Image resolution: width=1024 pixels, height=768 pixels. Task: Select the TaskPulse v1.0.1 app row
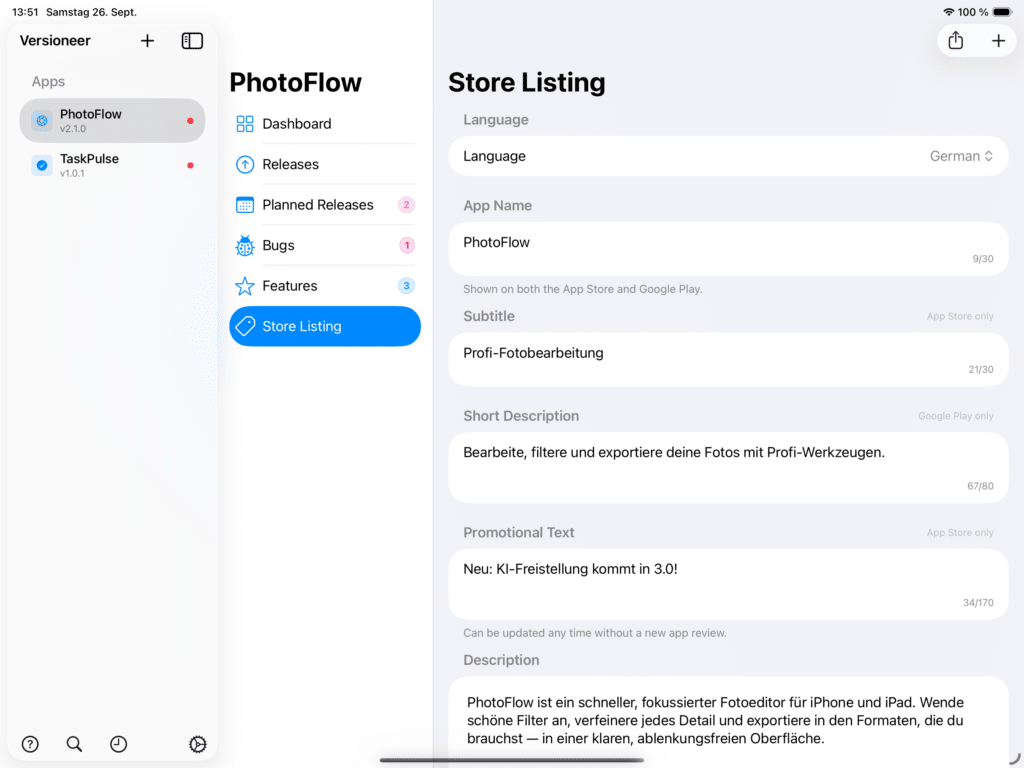pos(112,165)
